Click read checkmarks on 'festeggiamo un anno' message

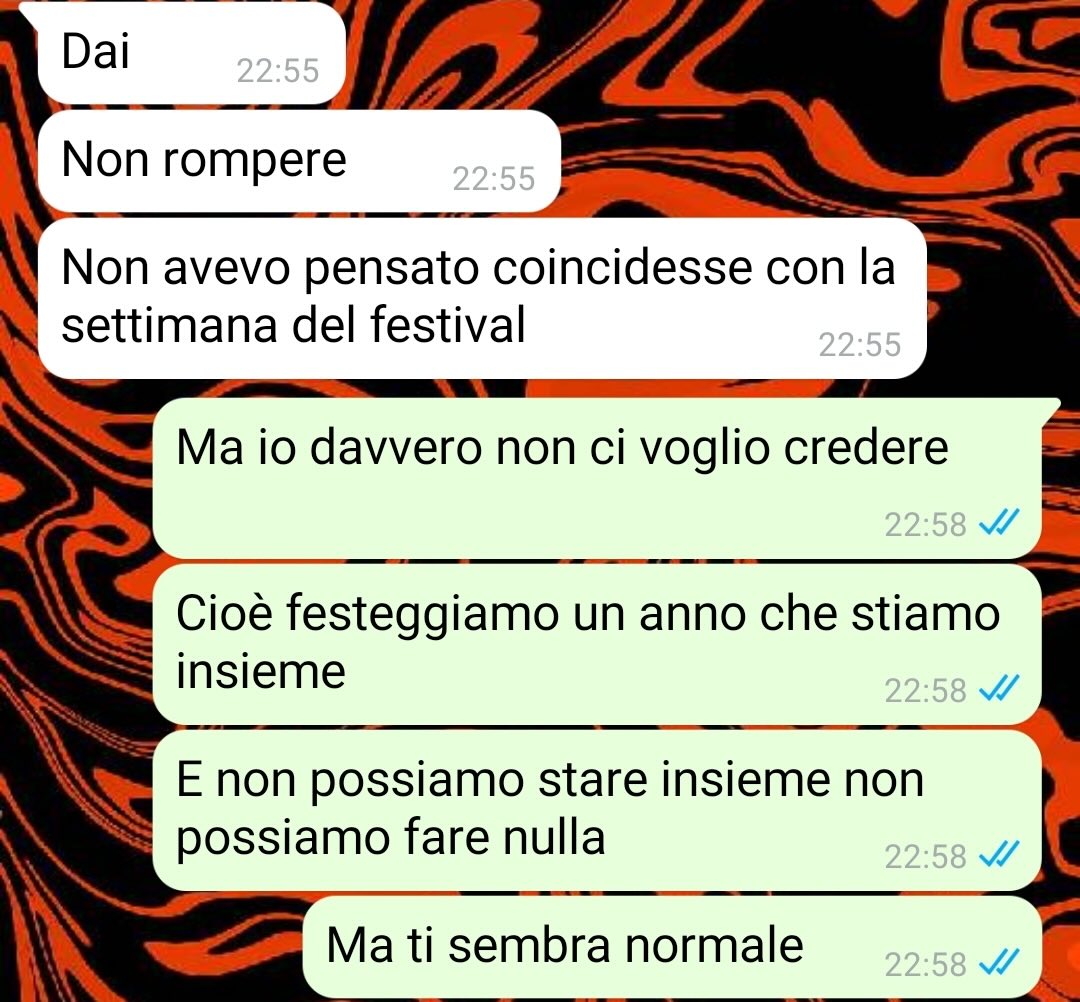[999, 689]
